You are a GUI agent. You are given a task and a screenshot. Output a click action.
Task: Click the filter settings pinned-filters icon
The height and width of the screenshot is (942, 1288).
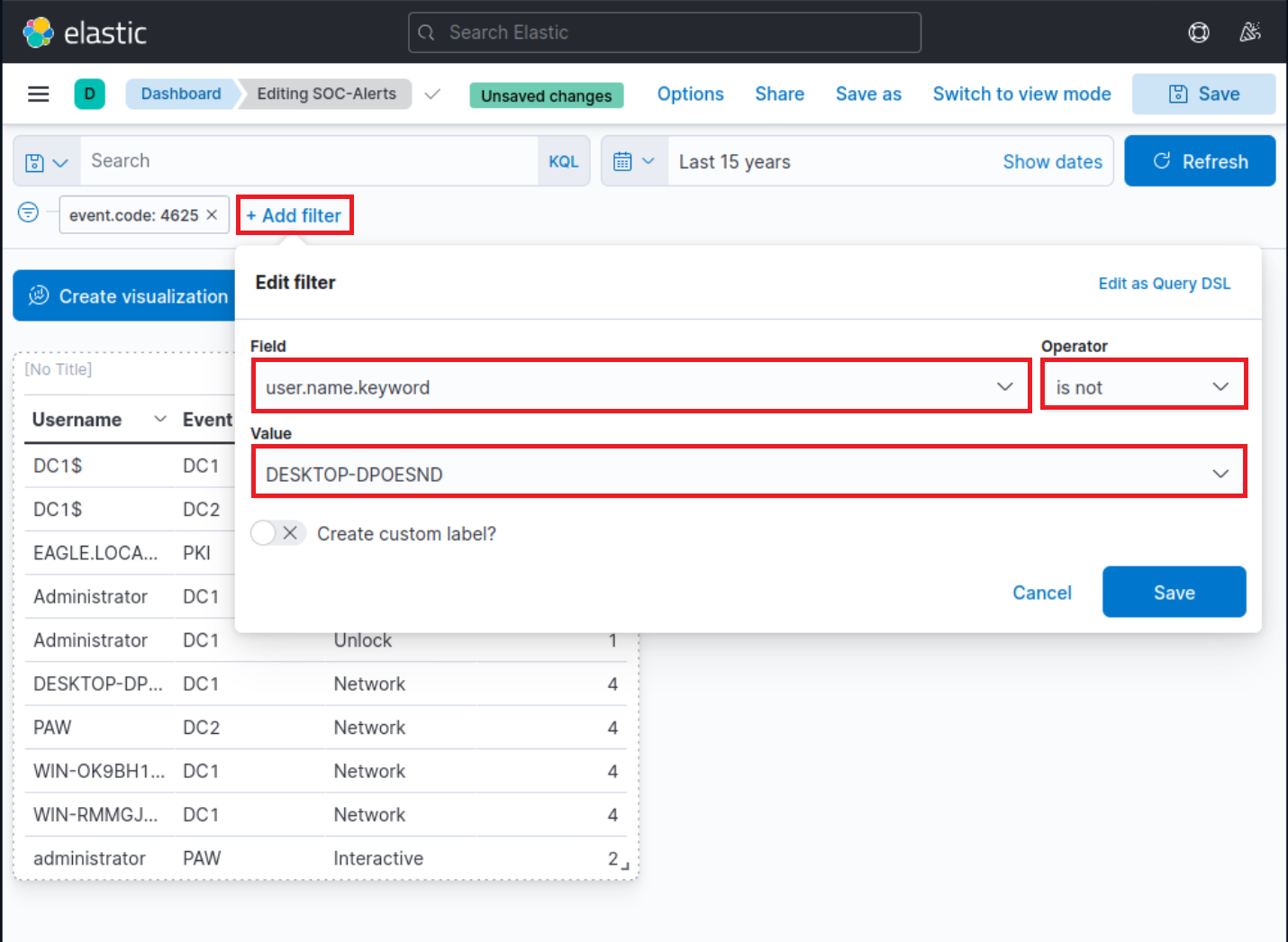27,213
